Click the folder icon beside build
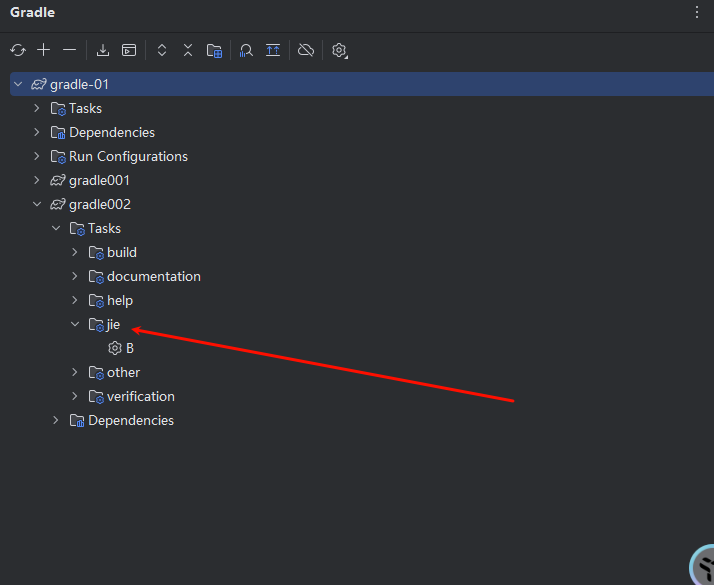 point(96,253)
